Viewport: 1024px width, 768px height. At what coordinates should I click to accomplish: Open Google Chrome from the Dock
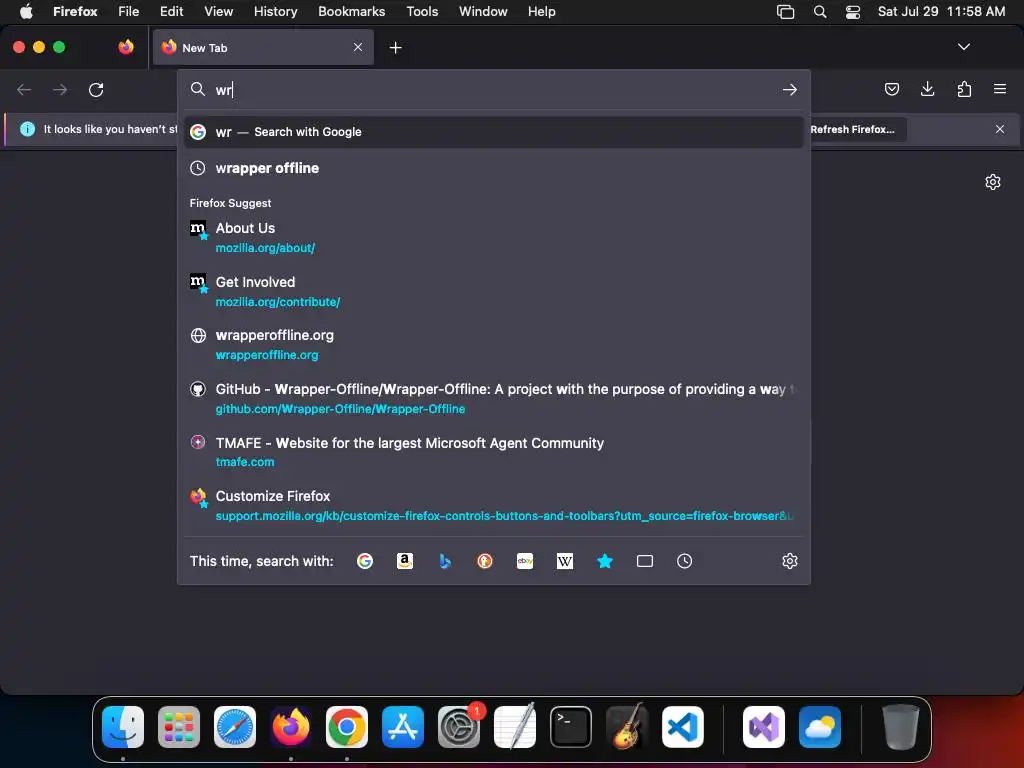click(347, 727)
